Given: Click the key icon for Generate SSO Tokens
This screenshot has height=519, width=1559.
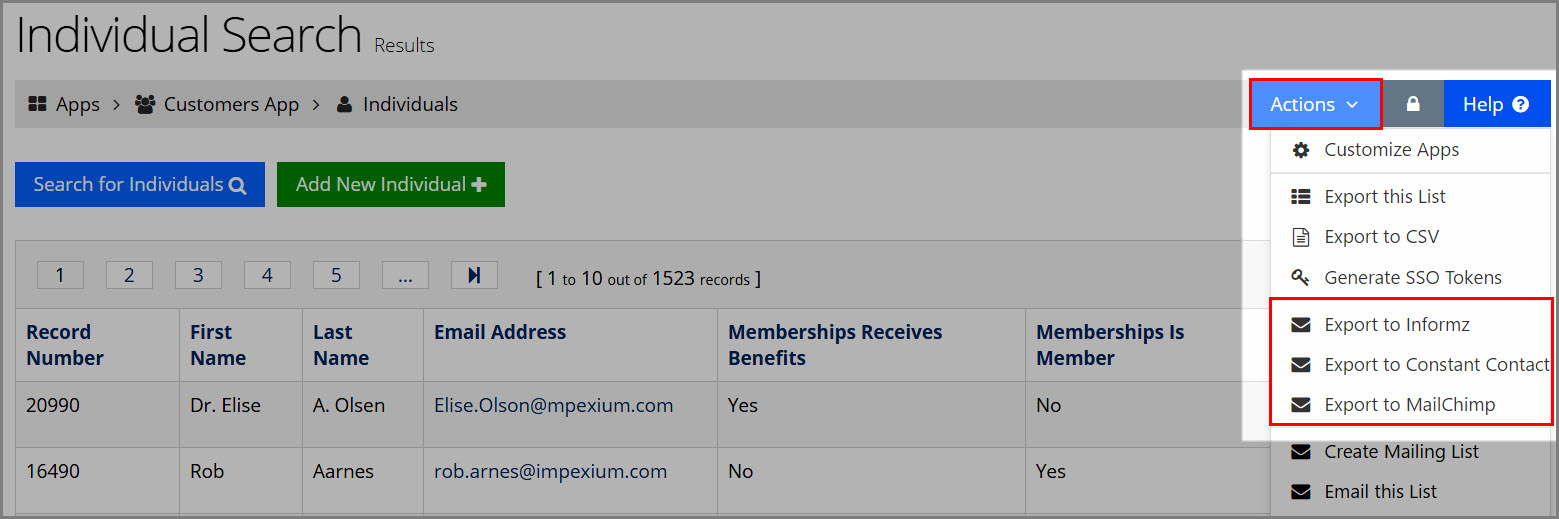Looking at the screenshot, I should pos(1301,277).
